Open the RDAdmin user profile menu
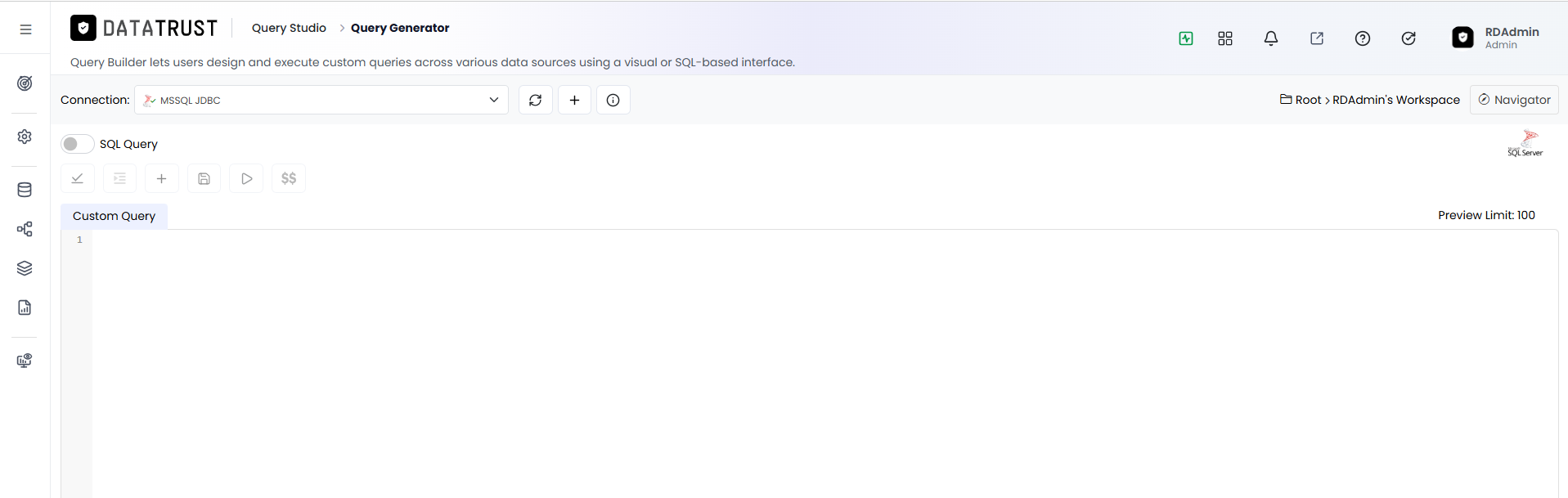 coord(1496,38)
